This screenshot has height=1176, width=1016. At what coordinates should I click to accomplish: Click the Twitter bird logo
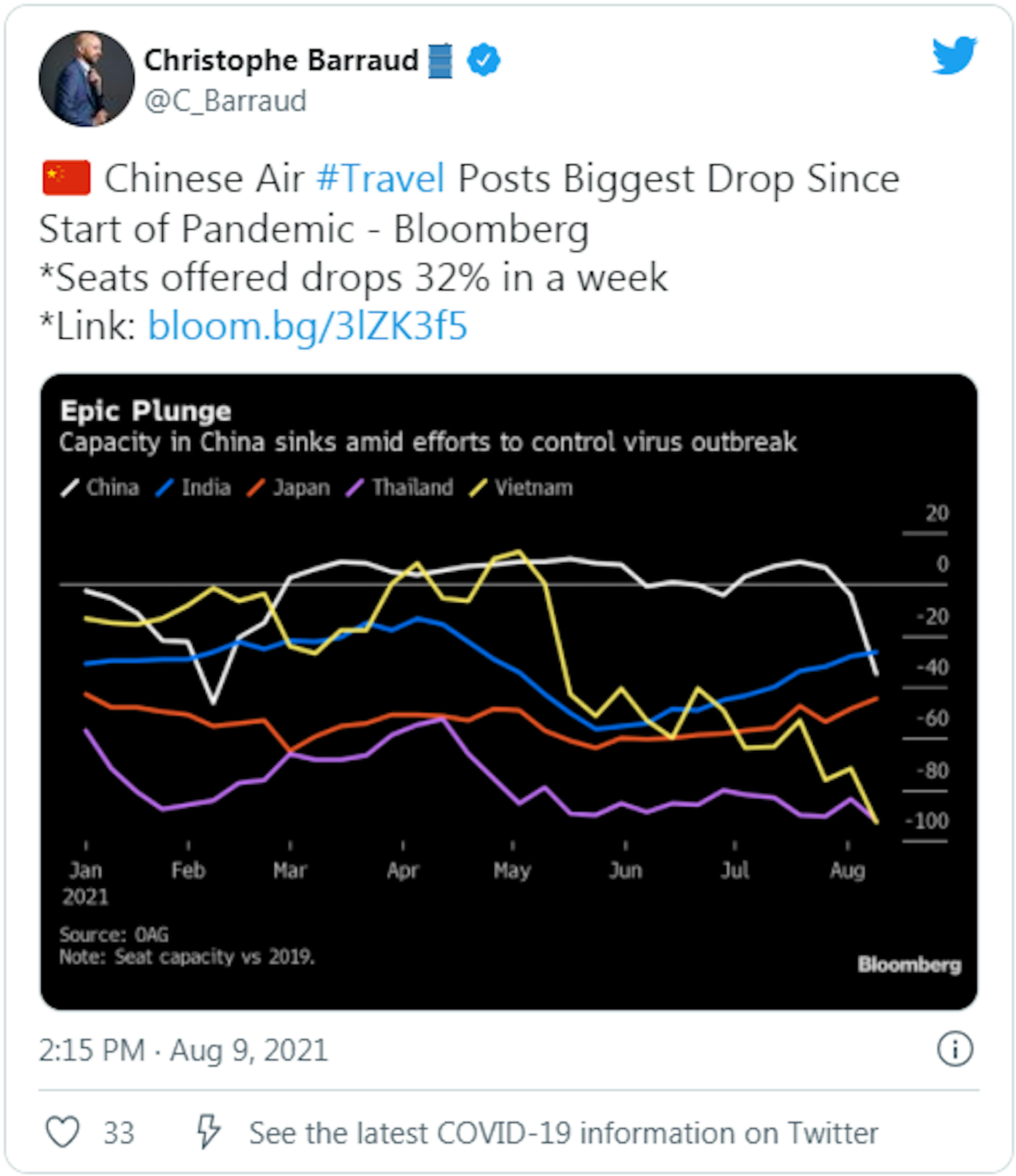tap(954, 55)
